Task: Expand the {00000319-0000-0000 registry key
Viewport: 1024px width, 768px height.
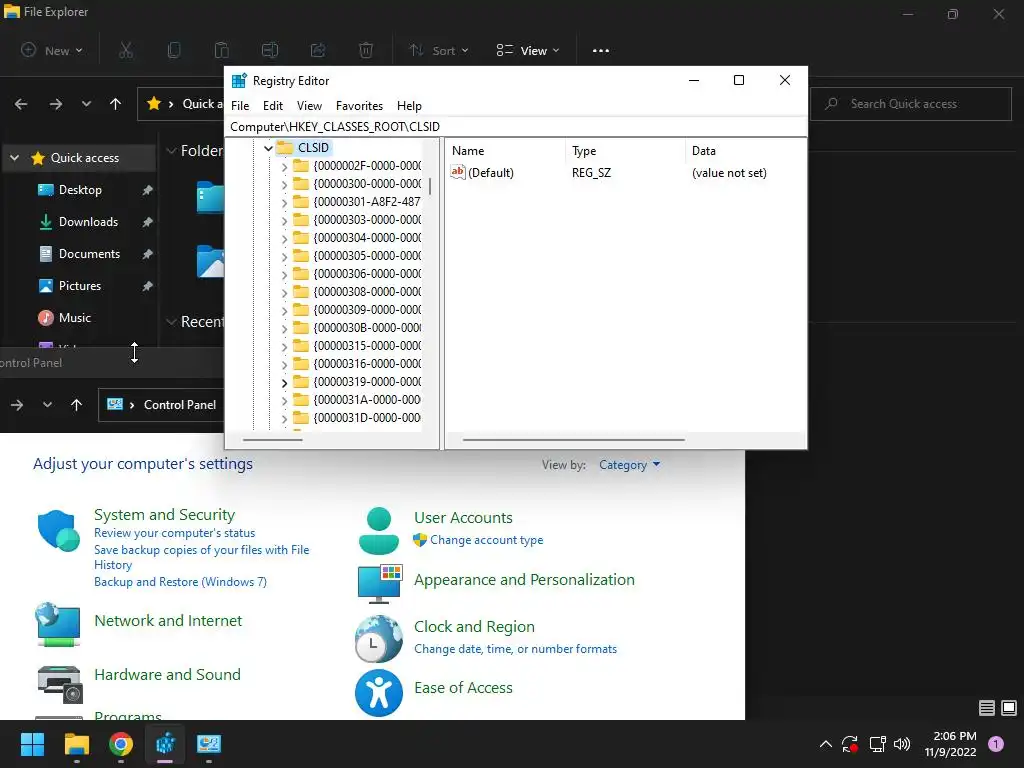Action: coord(284,383)
